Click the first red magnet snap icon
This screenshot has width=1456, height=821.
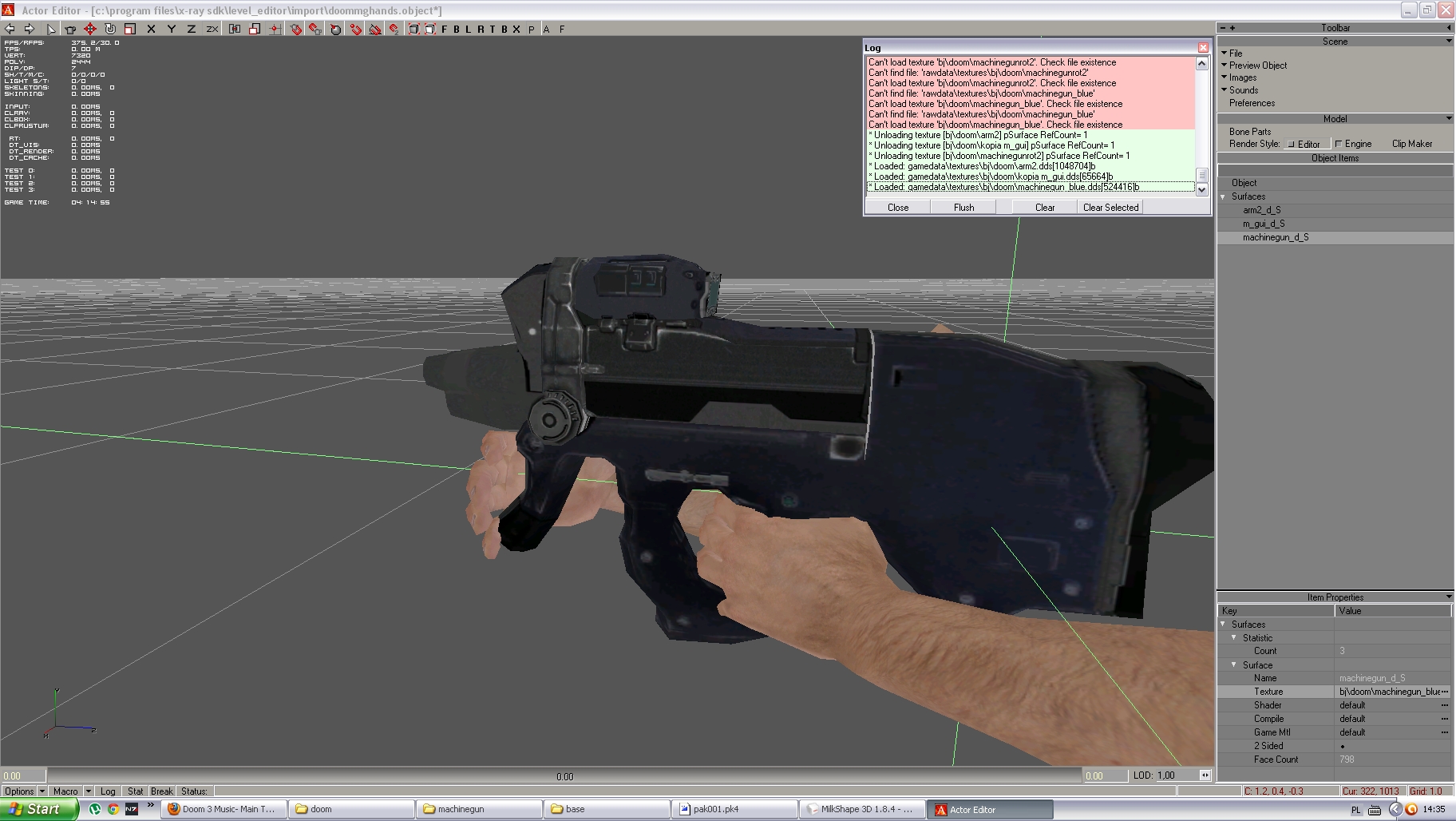[x=295, y=29]
